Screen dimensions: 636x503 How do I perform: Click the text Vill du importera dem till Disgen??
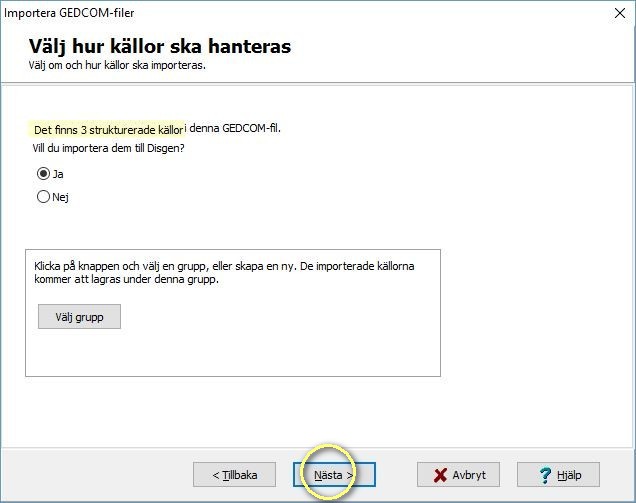(108, 148)
